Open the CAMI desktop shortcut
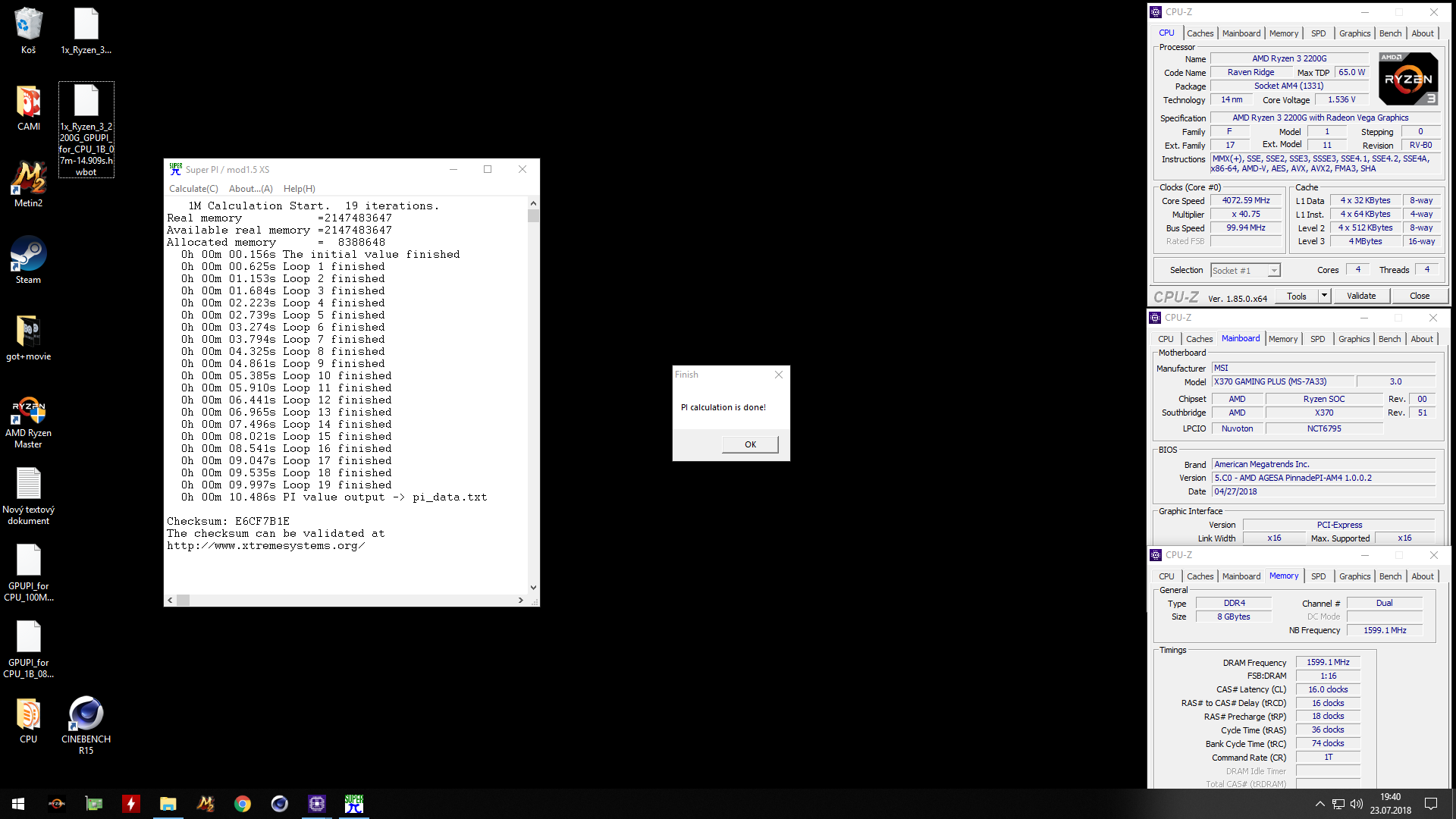Screen dimensions: 1456x819 pyautogui.click(x=28, y=108)
